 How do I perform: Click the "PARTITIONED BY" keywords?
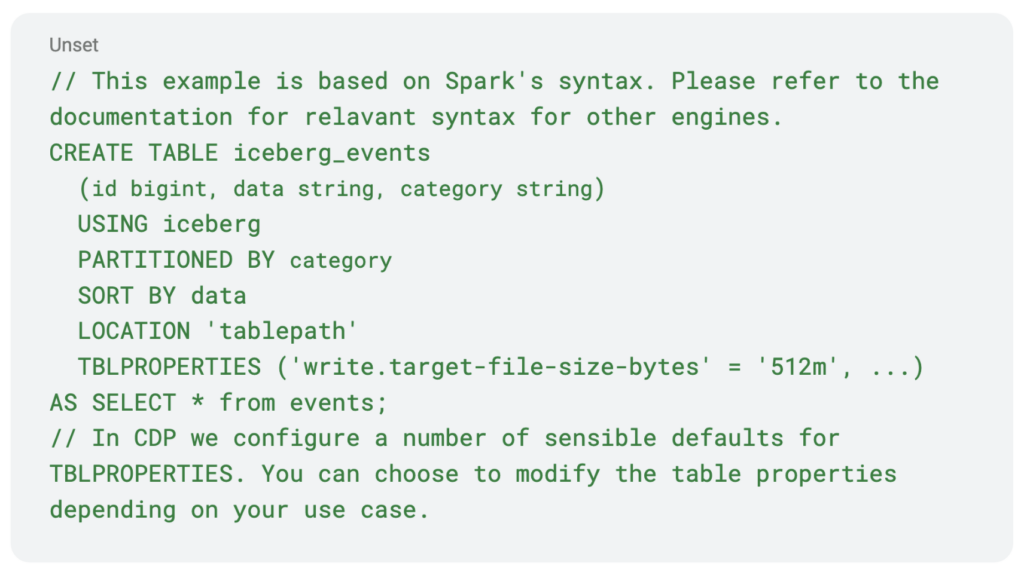click(x=176, y=260)
